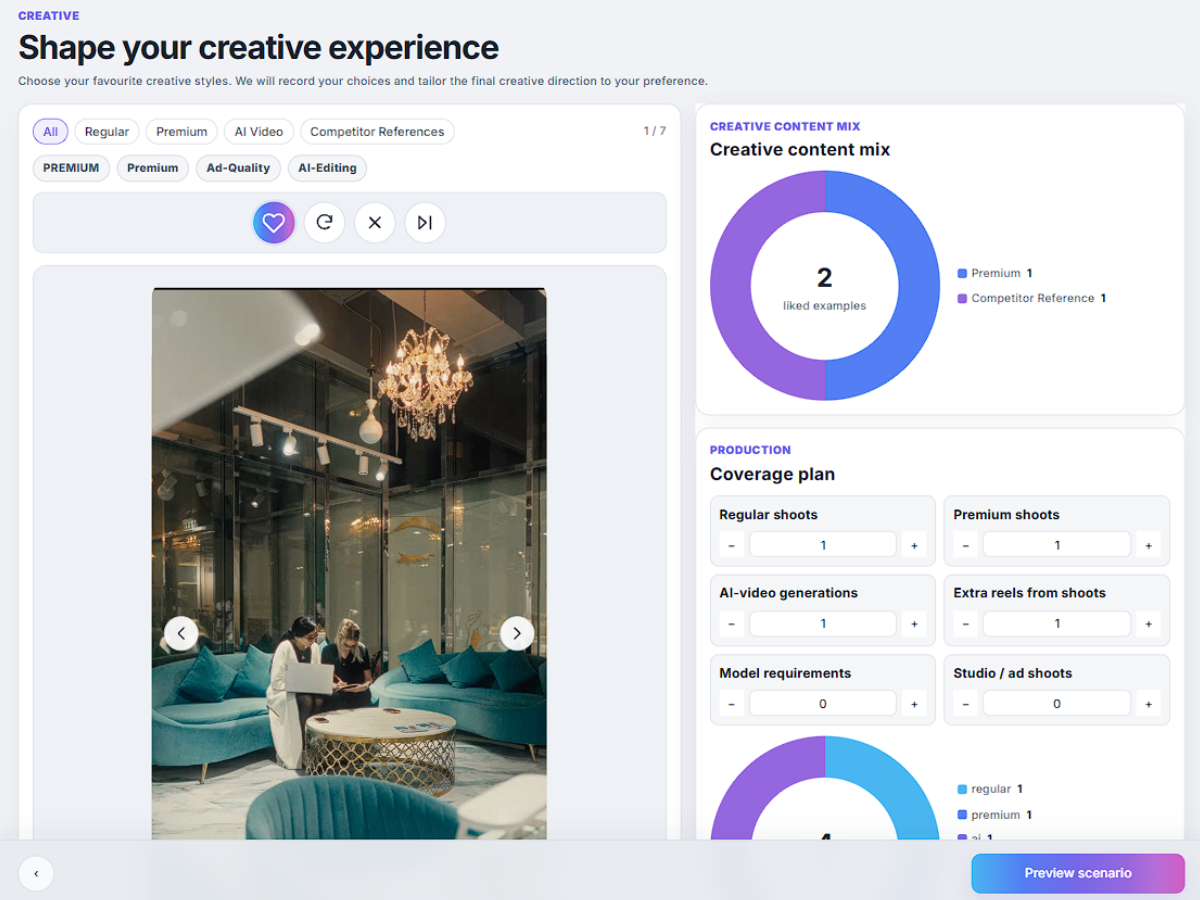Increase AI-video generations count

pos(914,624)
